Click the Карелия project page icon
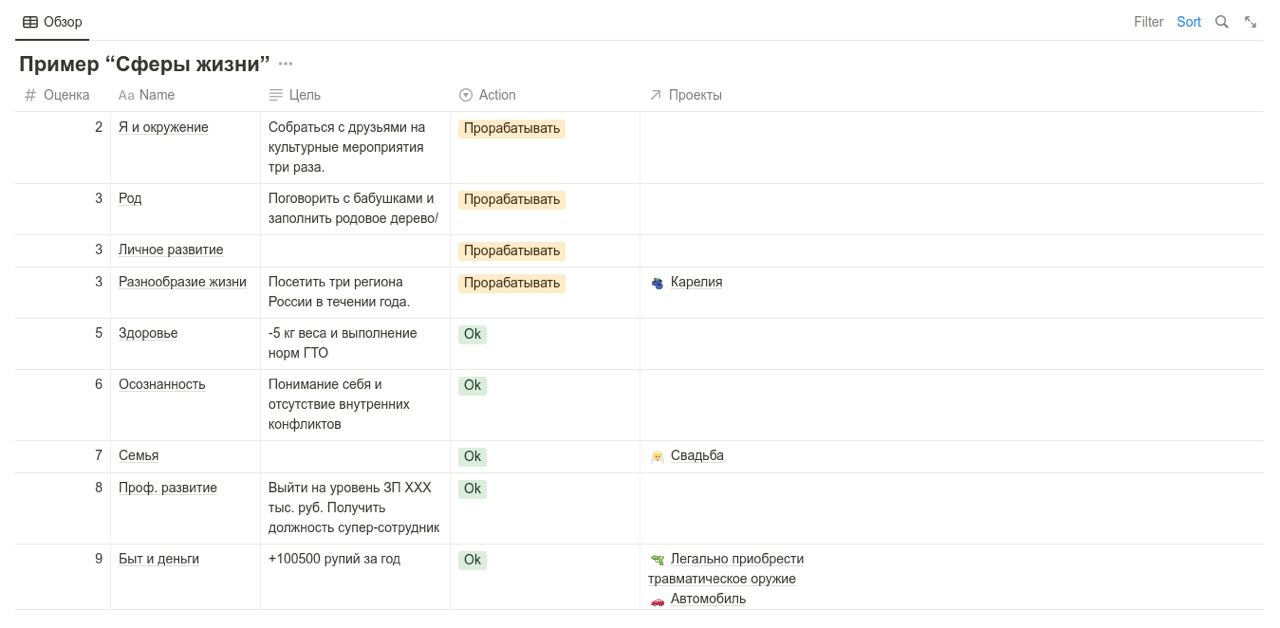The image size is (1280, 628). [x=657, y=283]
